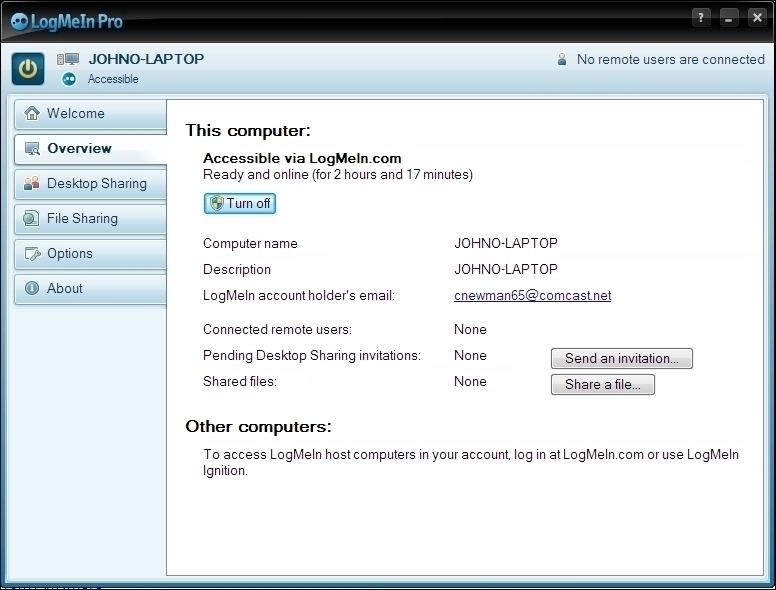Close the LogMeIn Pro window

757,18
